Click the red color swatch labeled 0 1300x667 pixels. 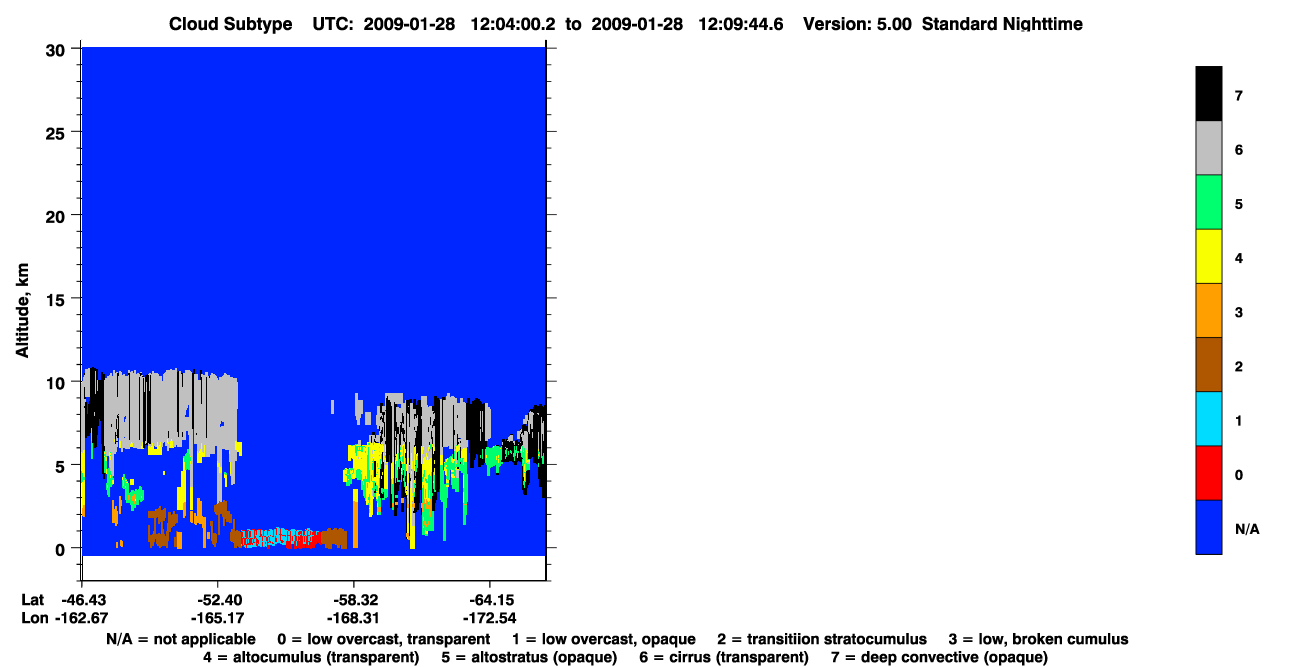[x=1208, y=472]
